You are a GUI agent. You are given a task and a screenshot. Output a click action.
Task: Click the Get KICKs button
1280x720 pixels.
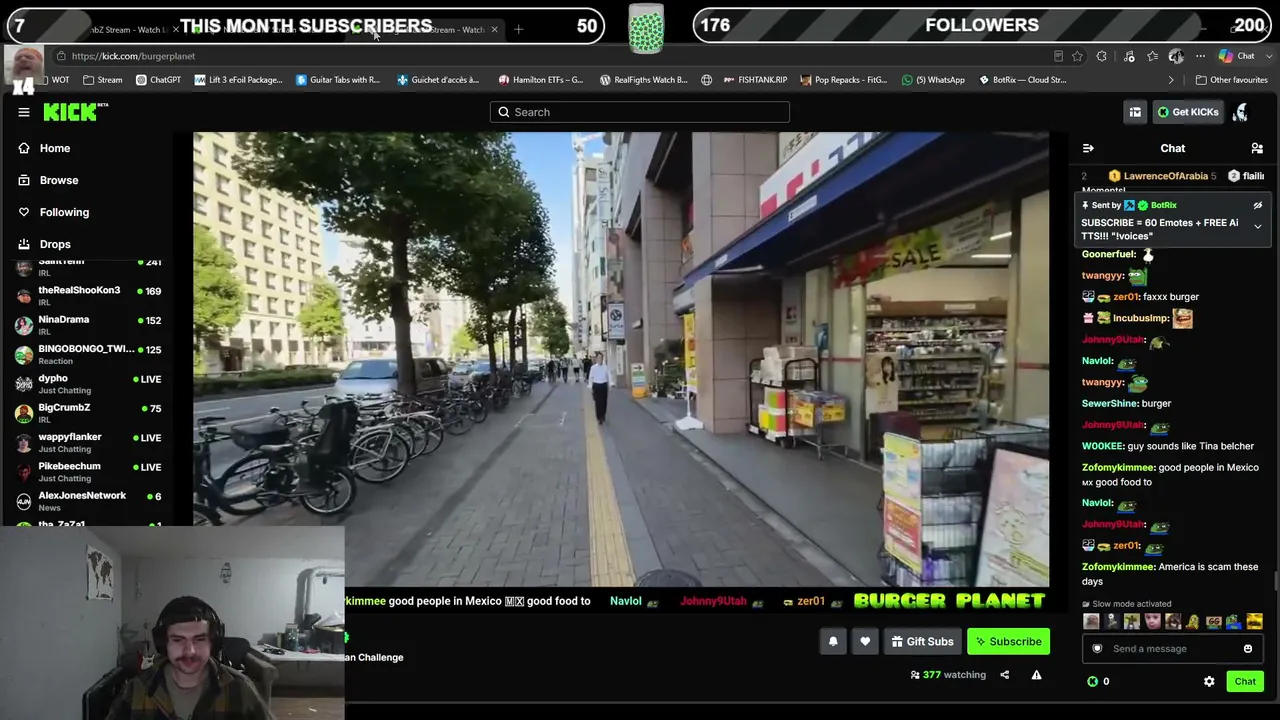pyautogui.click(x=1188, y=112)
